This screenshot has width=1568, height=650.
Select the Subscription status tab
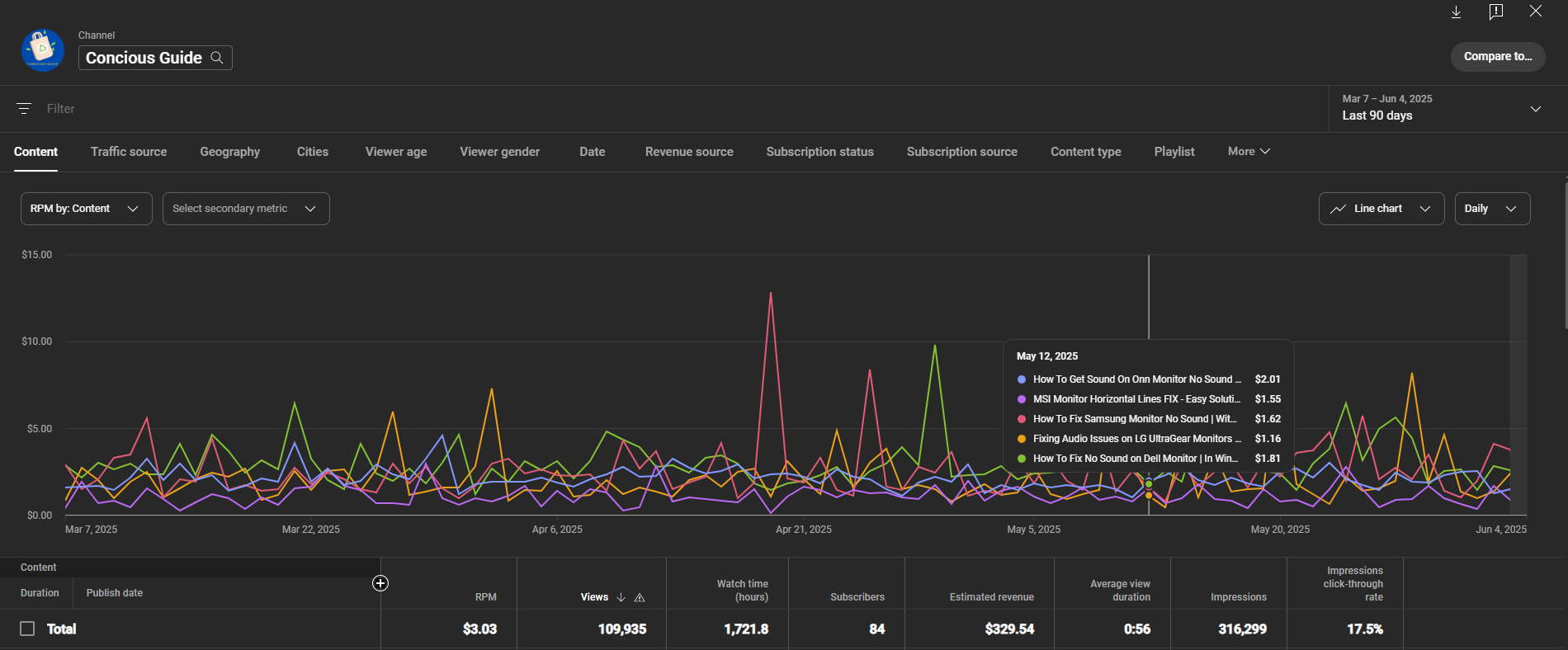click(819, 152)
